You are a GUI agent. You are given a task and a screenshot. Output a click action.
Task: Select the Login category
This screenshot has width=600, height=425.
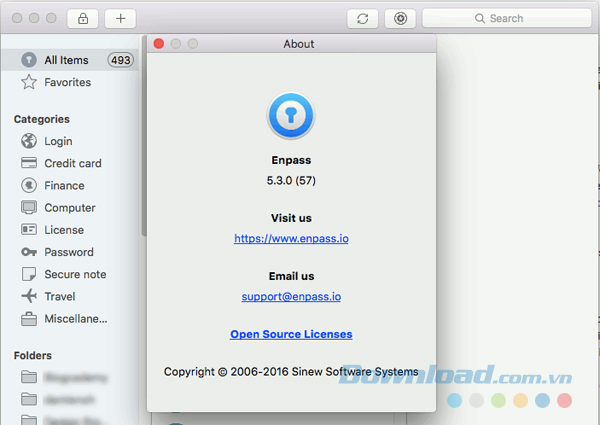tap(58, 141)
